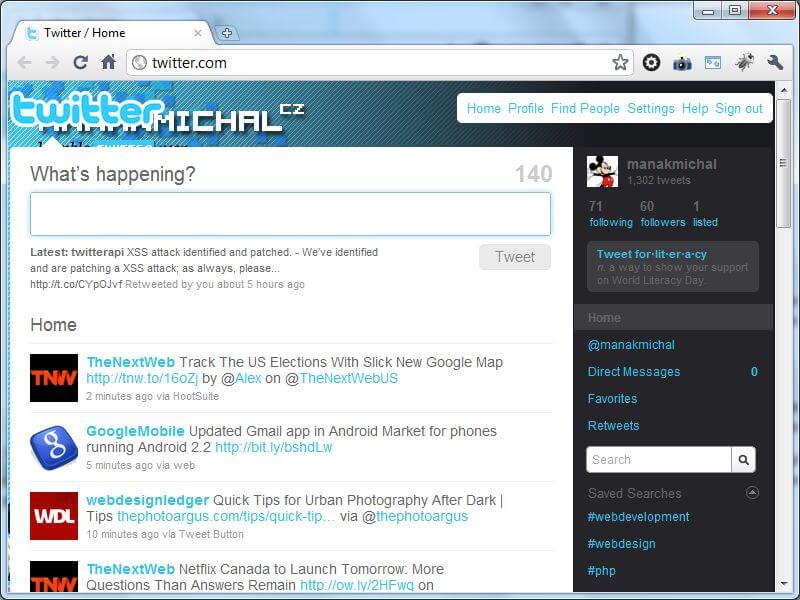800x600 pixels.
Task: View the 71 following list
Action: 611,214
